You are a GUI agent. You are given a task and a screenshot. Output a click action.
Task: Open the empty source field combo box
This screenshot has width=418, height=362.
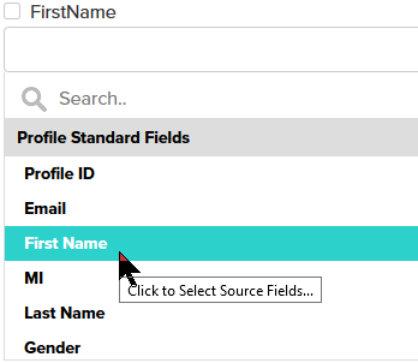click(211, 50)
